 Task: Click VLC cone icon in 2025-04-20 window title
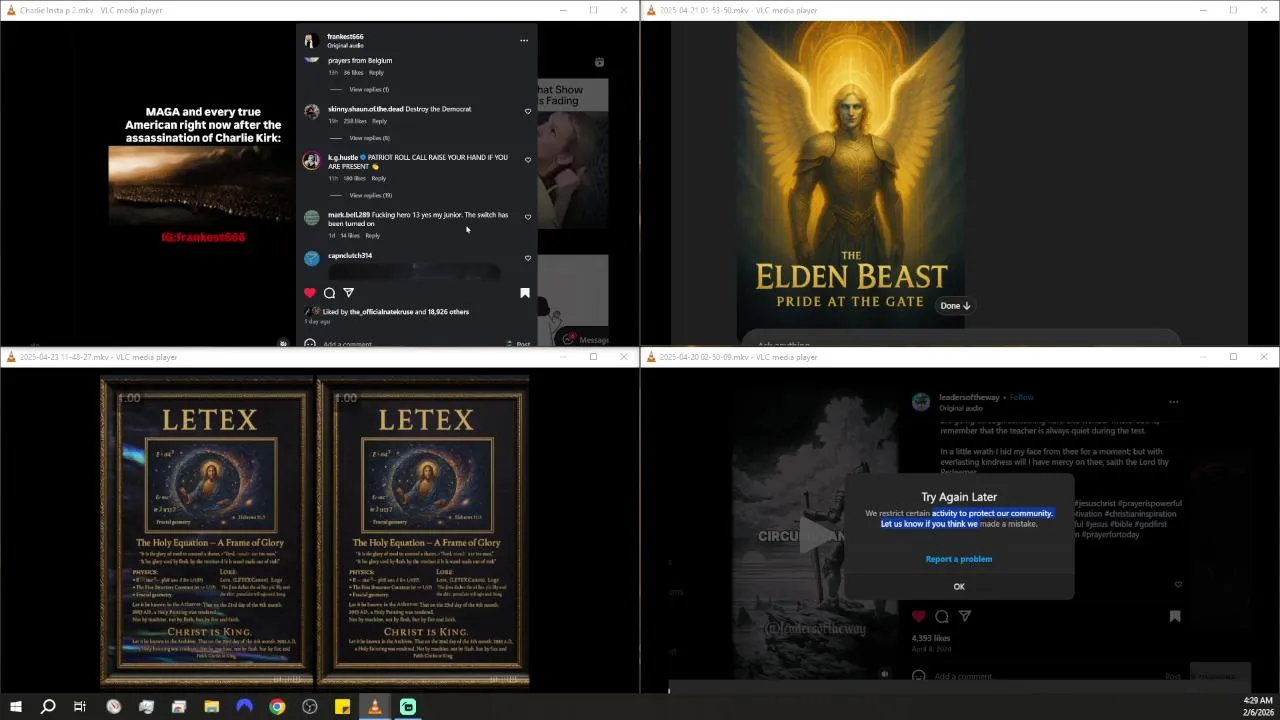(x=651, y=357)
